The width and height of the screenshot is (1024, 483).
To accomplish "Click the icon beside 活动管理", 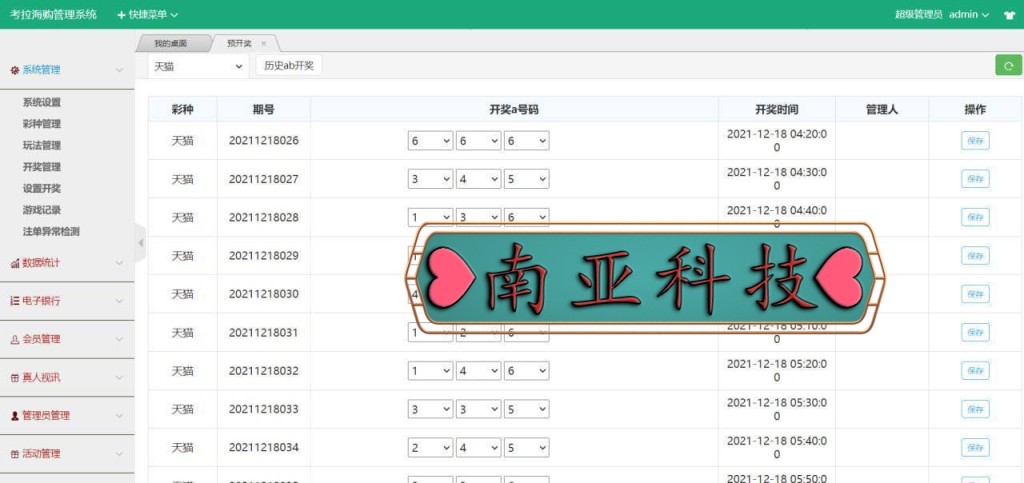I will [14, 454].
